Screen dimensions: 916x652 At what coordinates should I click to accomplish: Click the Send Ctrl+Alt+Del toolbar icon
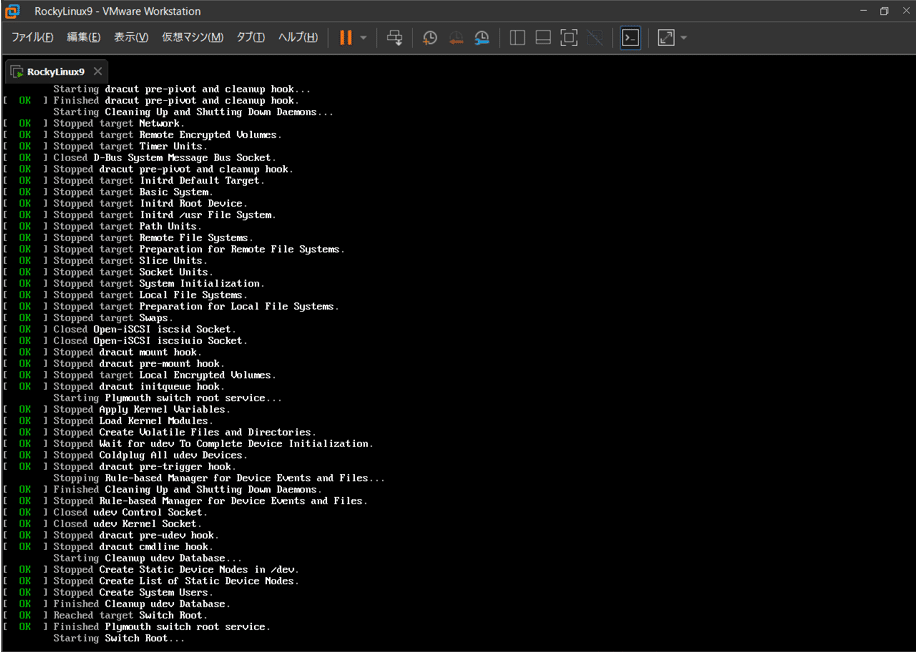394,38
